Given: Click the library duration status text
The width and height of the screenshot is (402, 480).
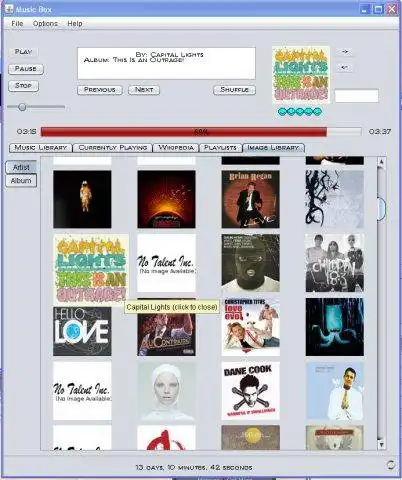Looking at the screenshot, I should point(194,468).
